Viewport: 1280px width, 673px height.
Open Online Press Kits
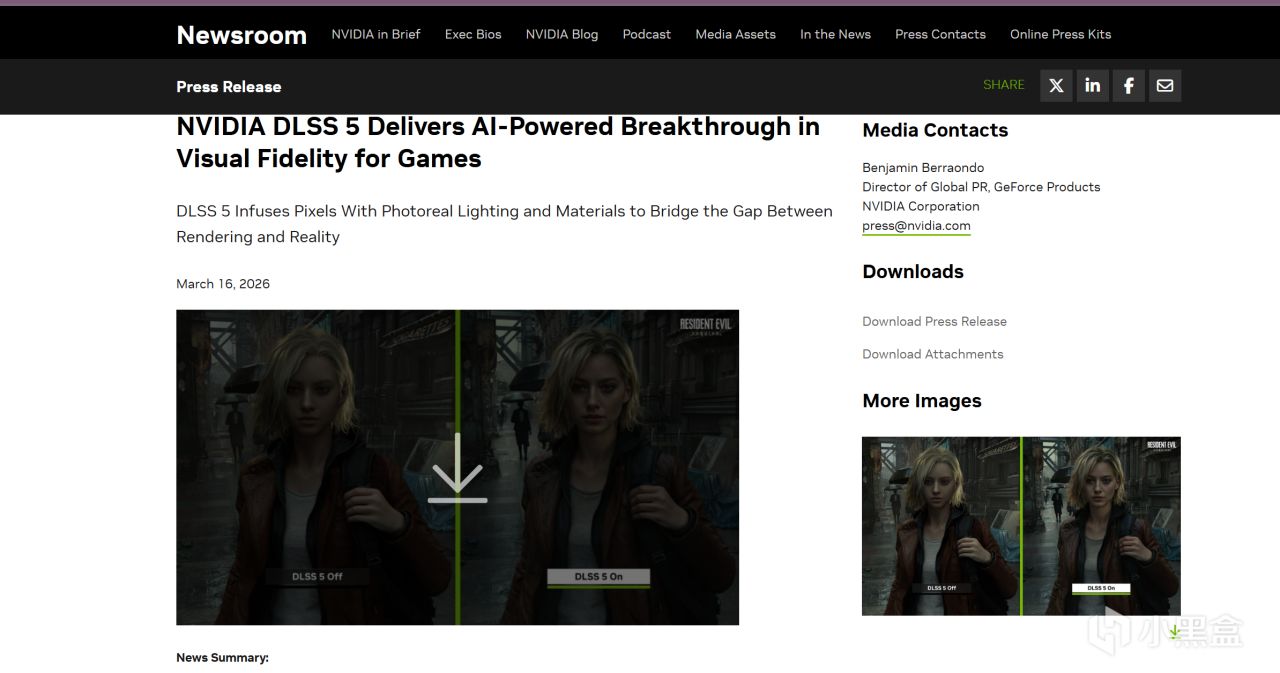tap(1060, 34)
